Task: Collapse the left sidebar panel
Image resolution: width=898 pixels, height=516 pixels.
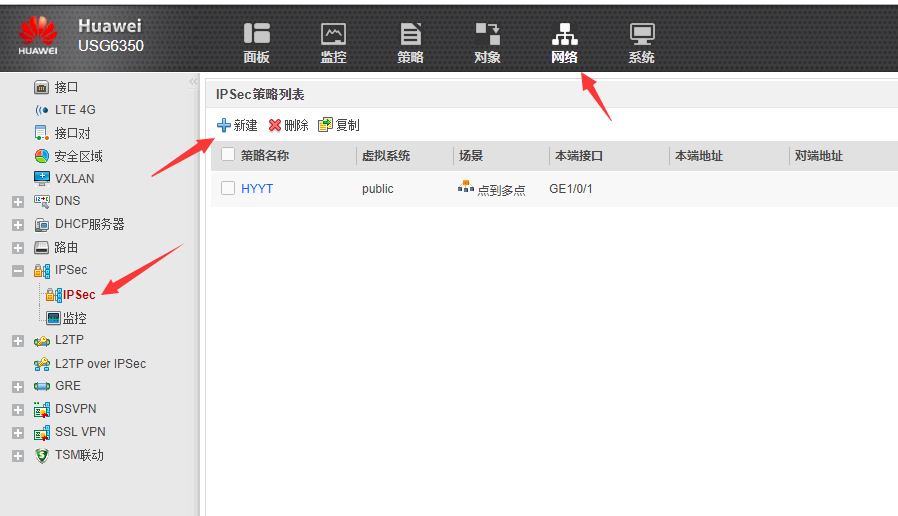Action: (x=193, y=82)
